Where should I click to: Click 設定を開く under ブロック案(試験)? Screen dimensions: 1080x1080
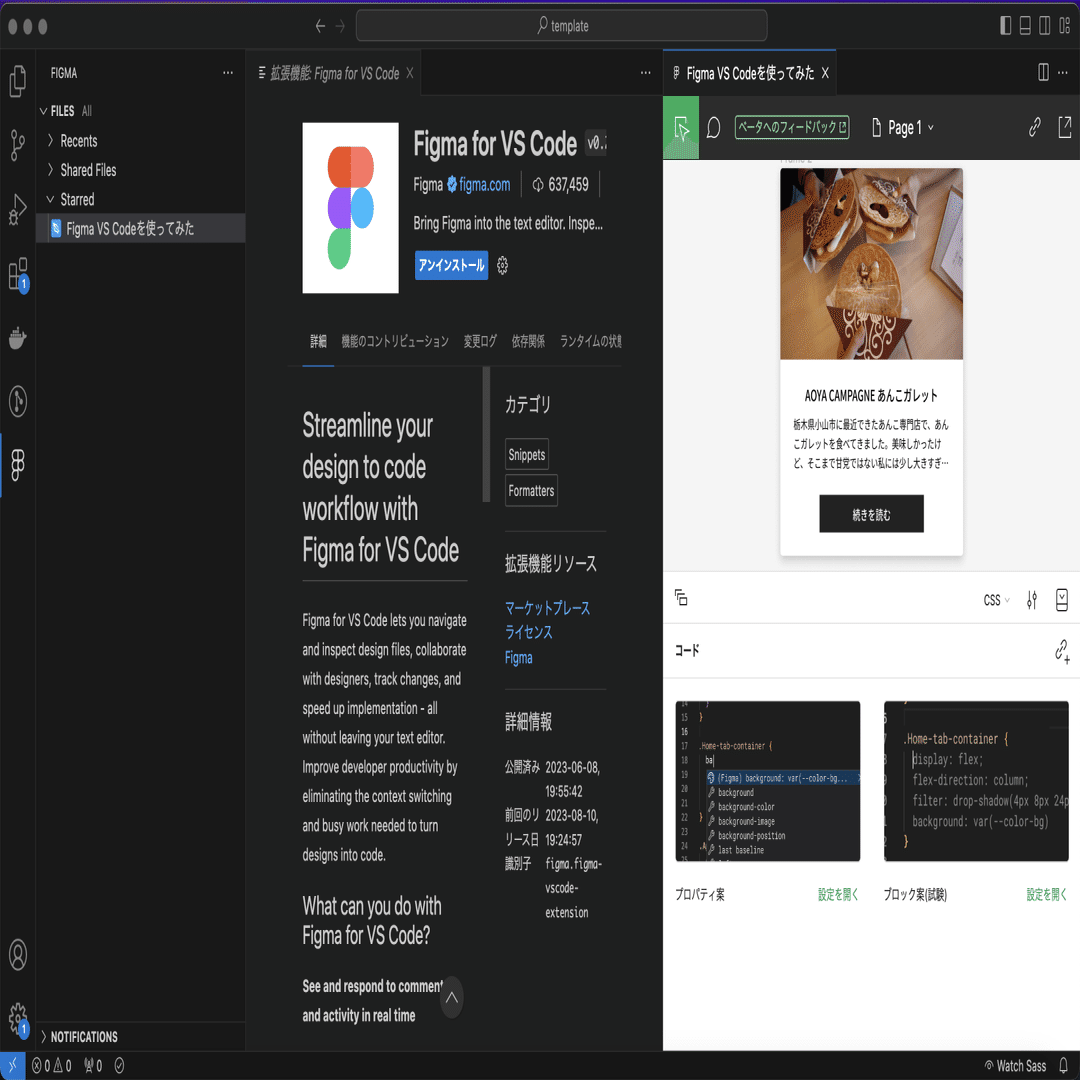(1046, 895)
